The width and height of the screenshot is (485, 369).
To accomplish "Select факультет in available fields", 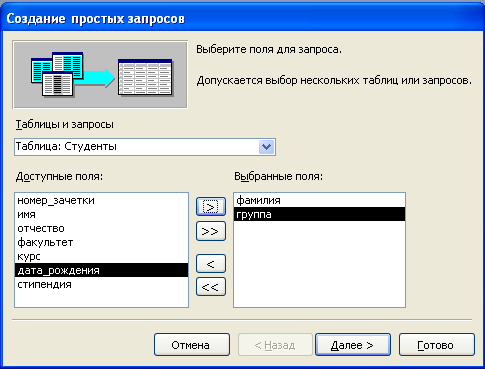I will [101, 242].
